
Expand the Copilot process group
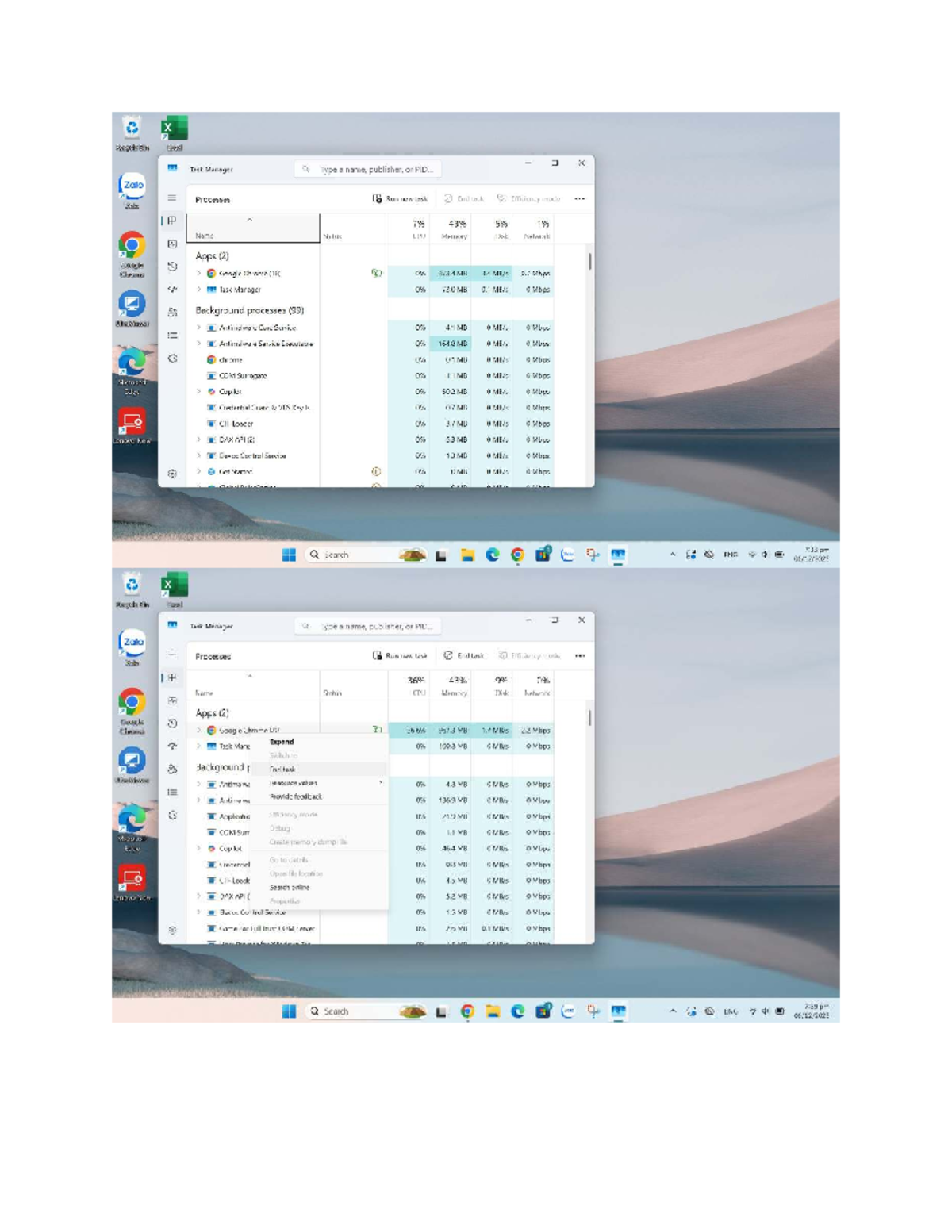point(198,392)
